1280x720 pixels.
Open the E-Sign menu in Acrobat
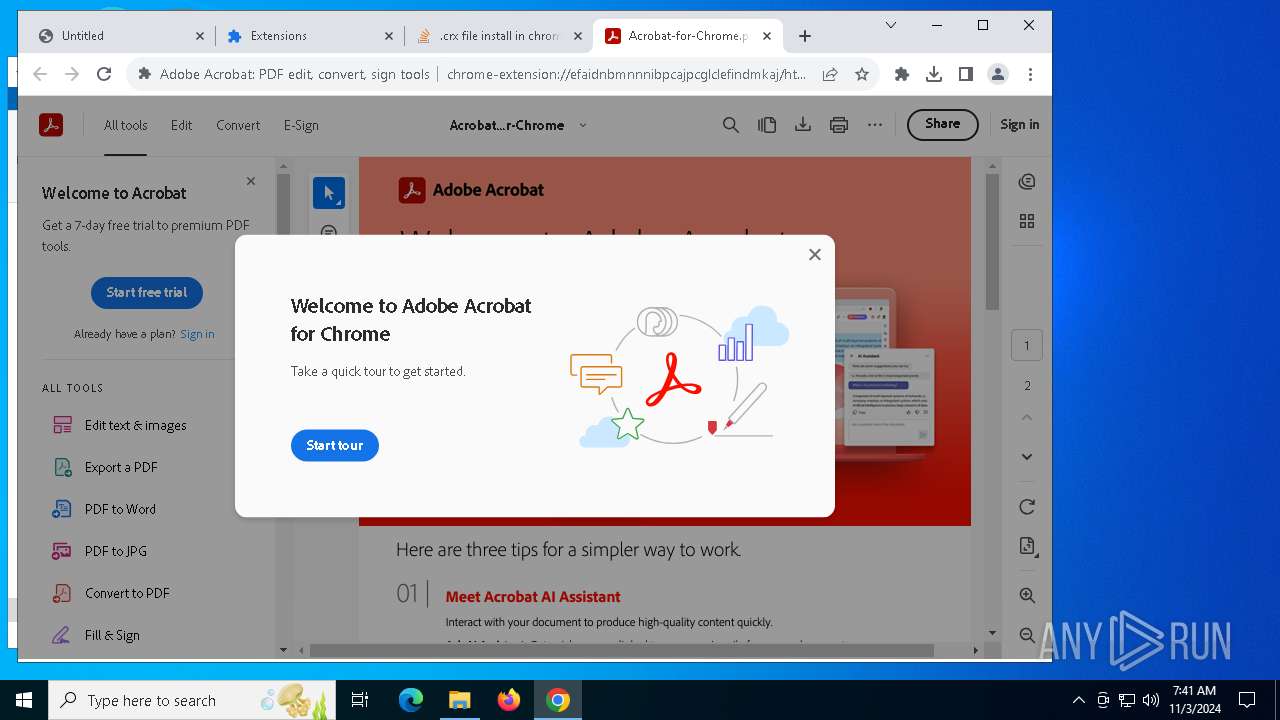(301, 125)
